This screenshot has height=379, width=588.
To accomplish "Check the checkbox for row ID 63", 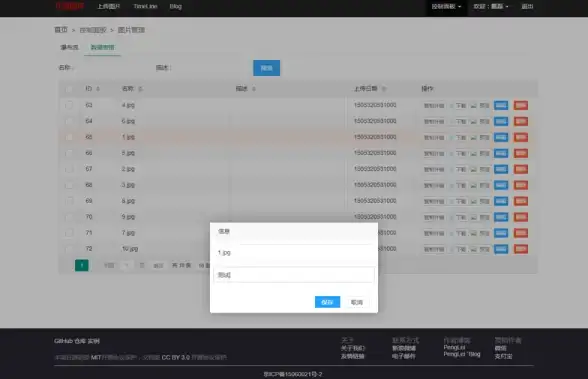I will [x=69, y=105].
